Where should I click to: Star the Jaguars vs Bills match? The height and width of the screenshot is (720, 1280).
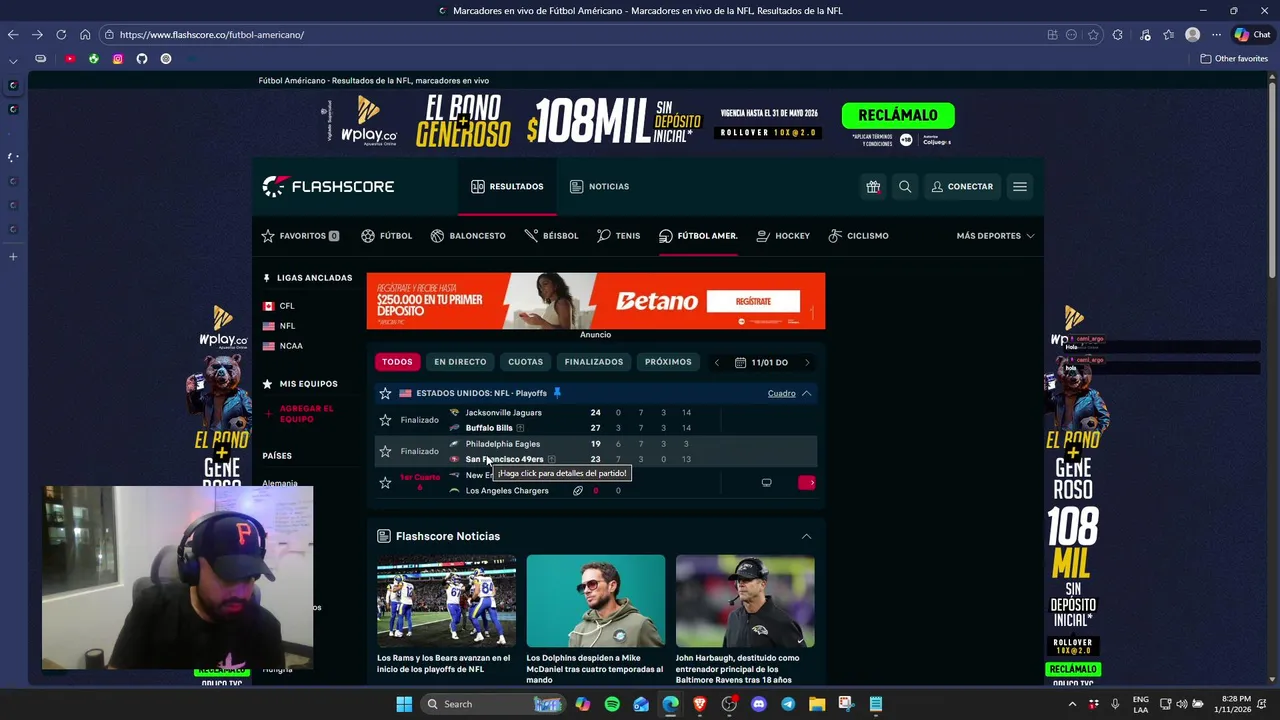pos(385,420)
